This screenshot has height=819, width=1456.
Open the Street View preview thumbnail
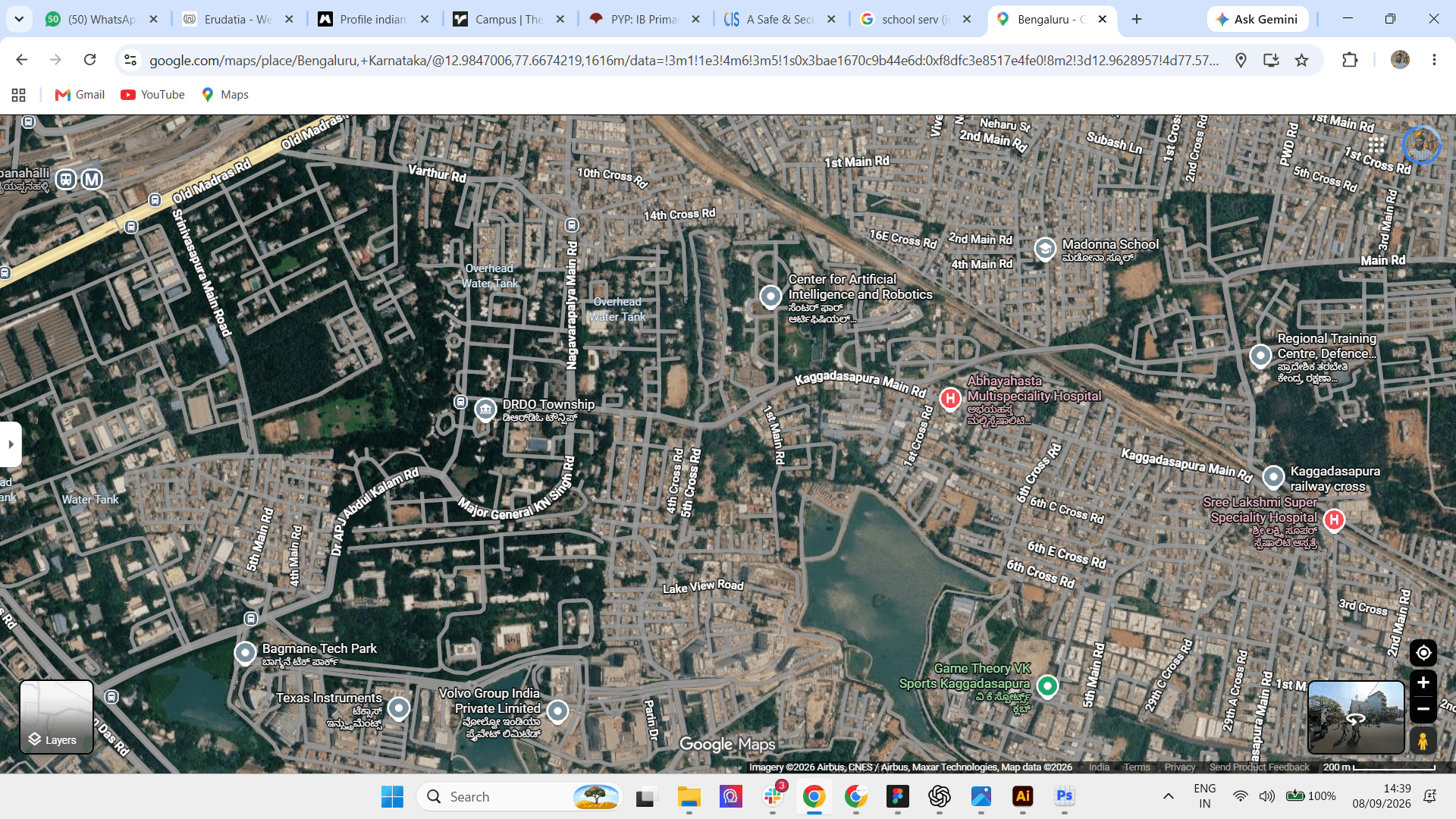click(x=1356, y=717)
